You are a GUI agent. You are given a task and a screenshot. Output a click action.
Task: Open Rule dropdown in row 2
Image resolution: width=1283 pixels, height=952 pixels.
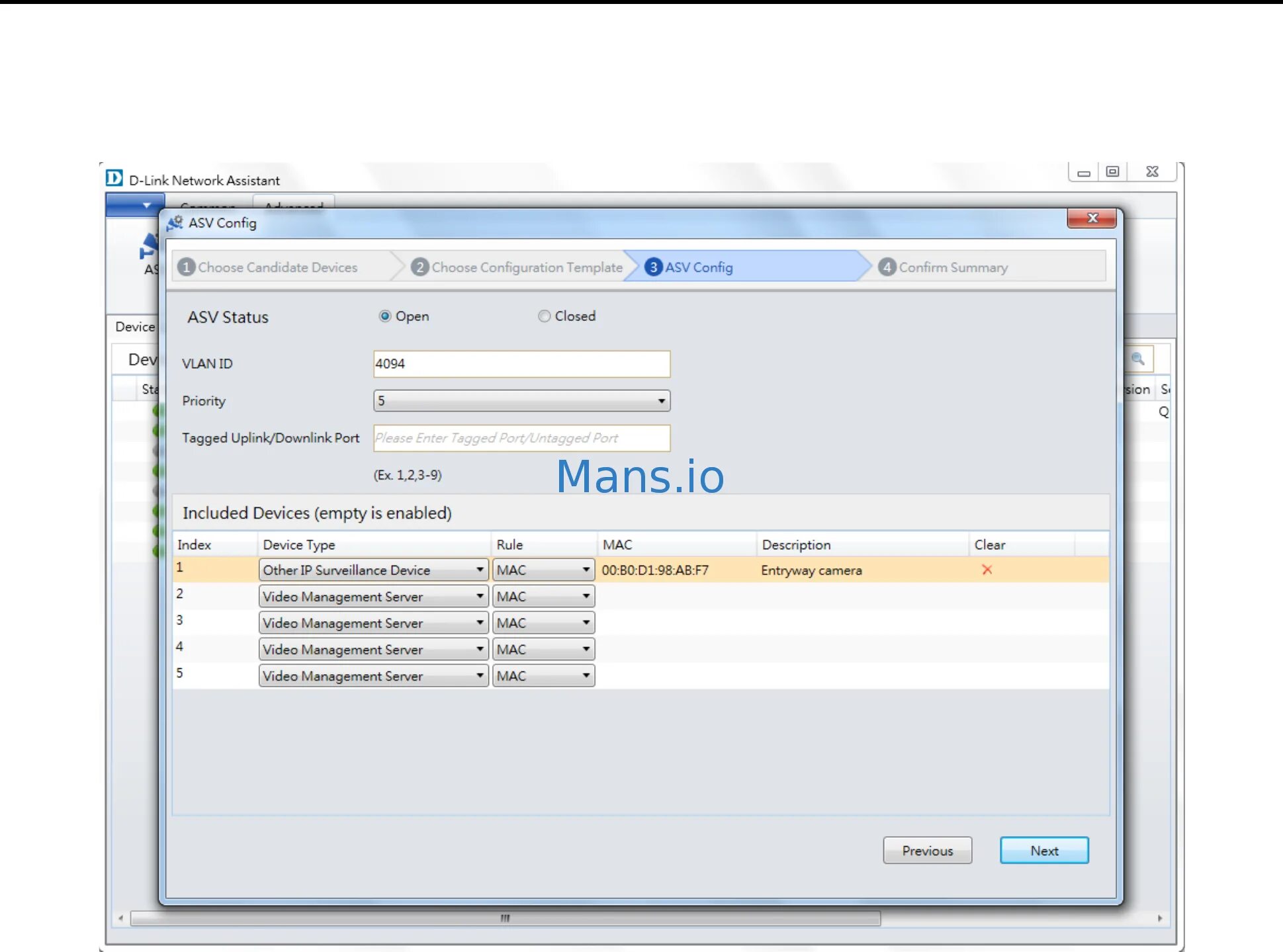pyautogui.click(x=543, y=596)
